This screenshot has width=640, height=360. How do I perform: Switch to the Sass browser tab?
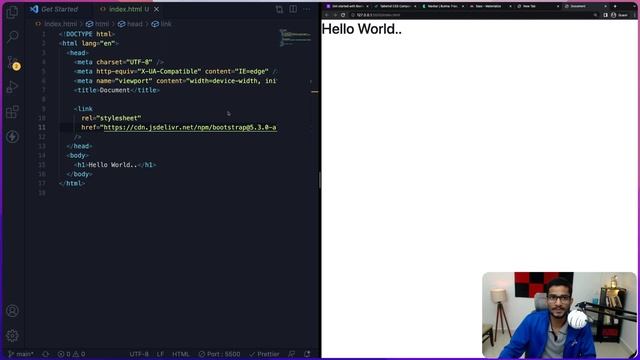click(x=491, y=7)
